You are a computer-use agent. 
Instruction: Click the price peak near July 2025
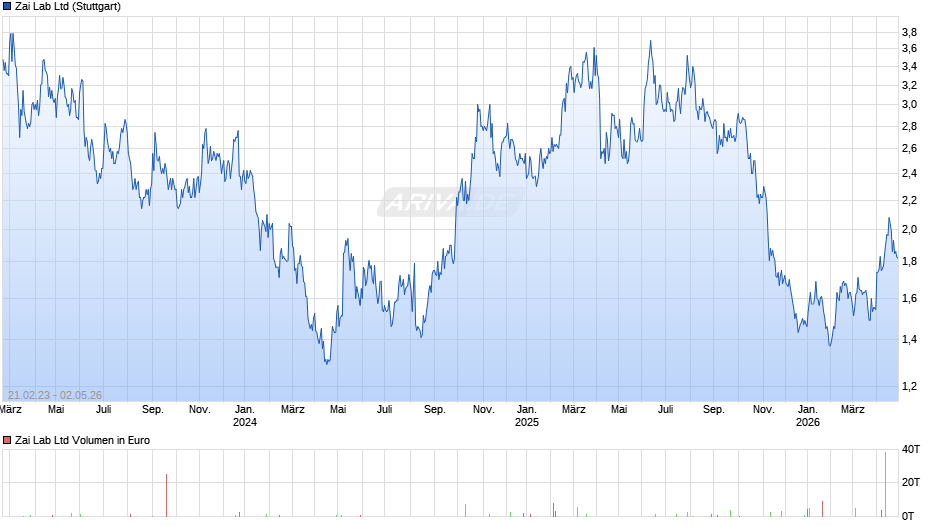coord(650,41)
